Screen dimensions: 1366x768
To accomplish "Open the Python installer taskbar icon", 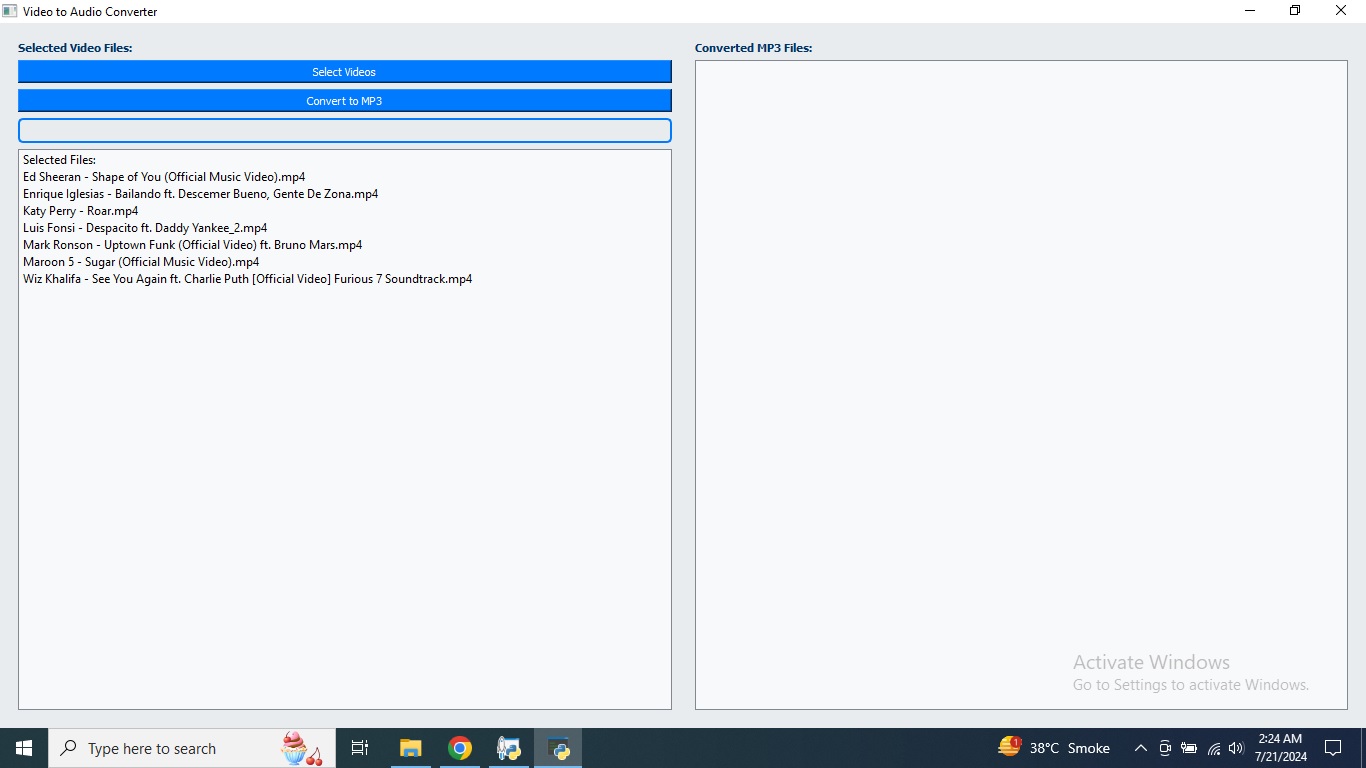I will tap(509, 748).
